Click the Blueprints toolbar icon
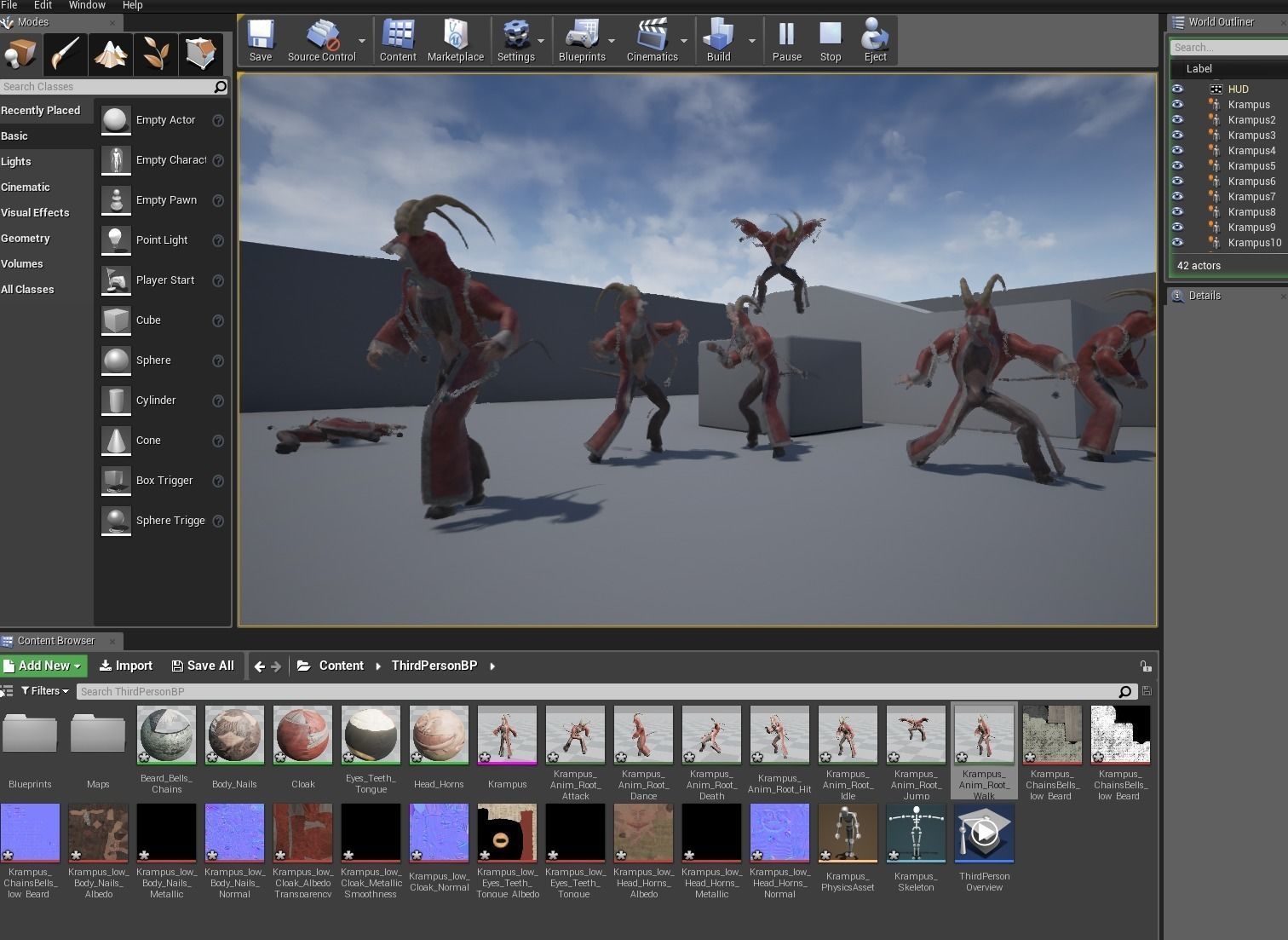The height and width of the screenshot is (940, 1288). coord(582,40)
